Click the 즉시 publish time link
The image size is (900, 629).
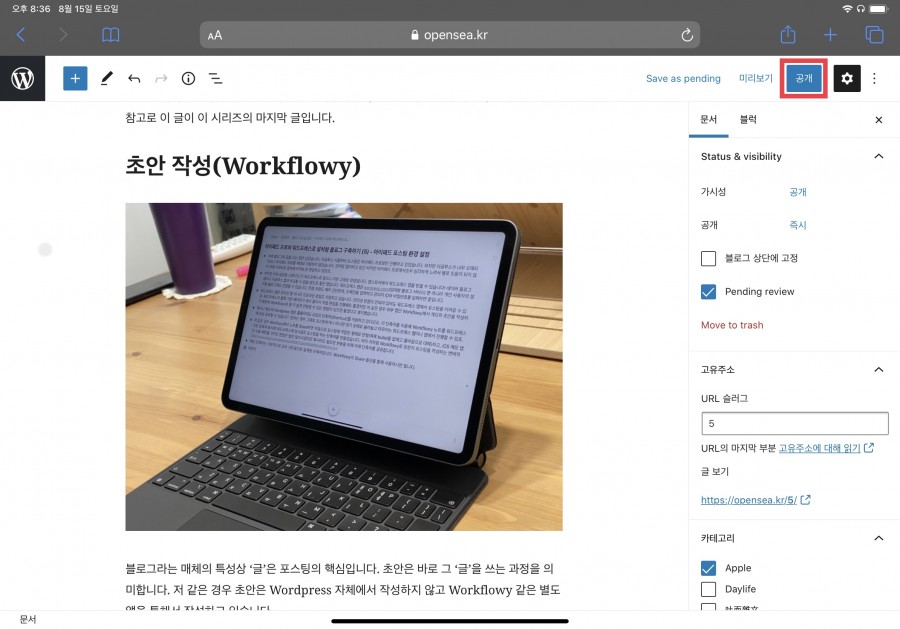click(798, 225)
